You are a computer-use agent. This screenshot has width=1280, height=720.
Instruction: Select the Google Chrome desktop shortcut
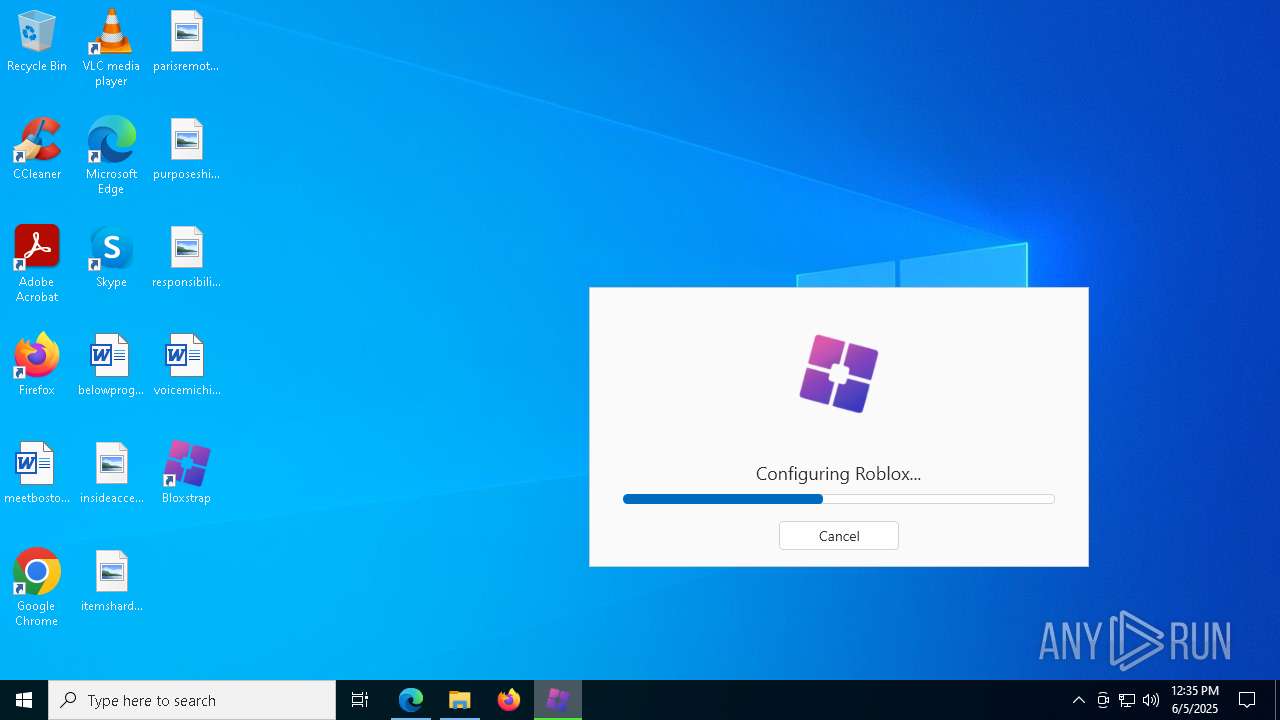[x=37, y=588]
